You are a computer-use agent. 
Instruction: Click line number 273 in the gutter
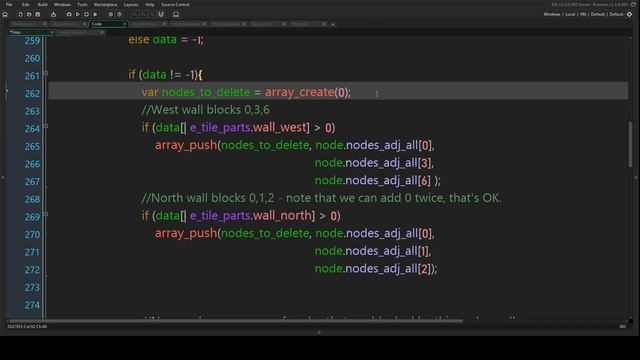(32, 287)
